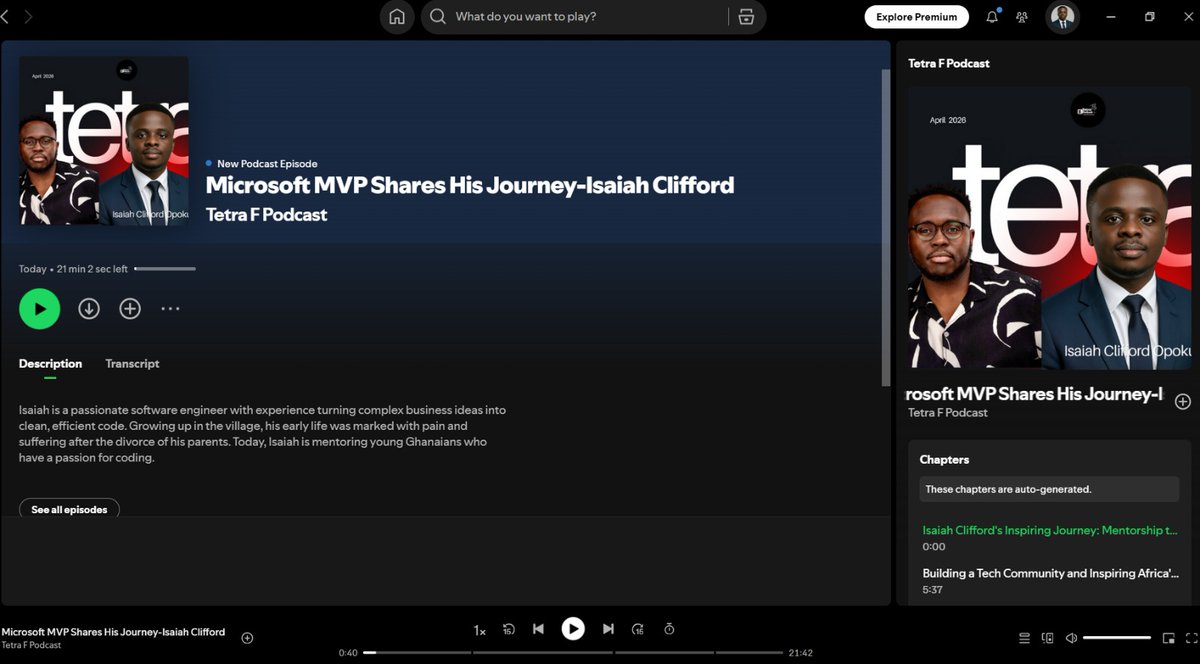This screenshot has width=1200, height=664.
Task: Open the user profile avatar
Action: (x=1063, y=17)
